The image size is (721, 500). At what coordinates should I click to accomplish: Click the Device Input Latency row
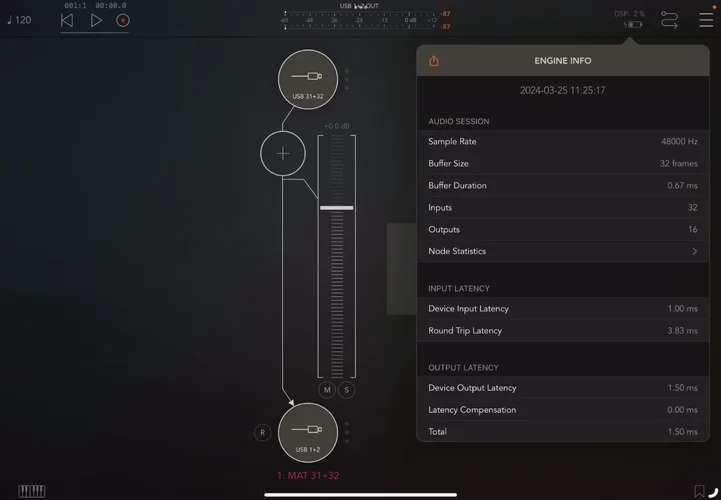point(563,309)
